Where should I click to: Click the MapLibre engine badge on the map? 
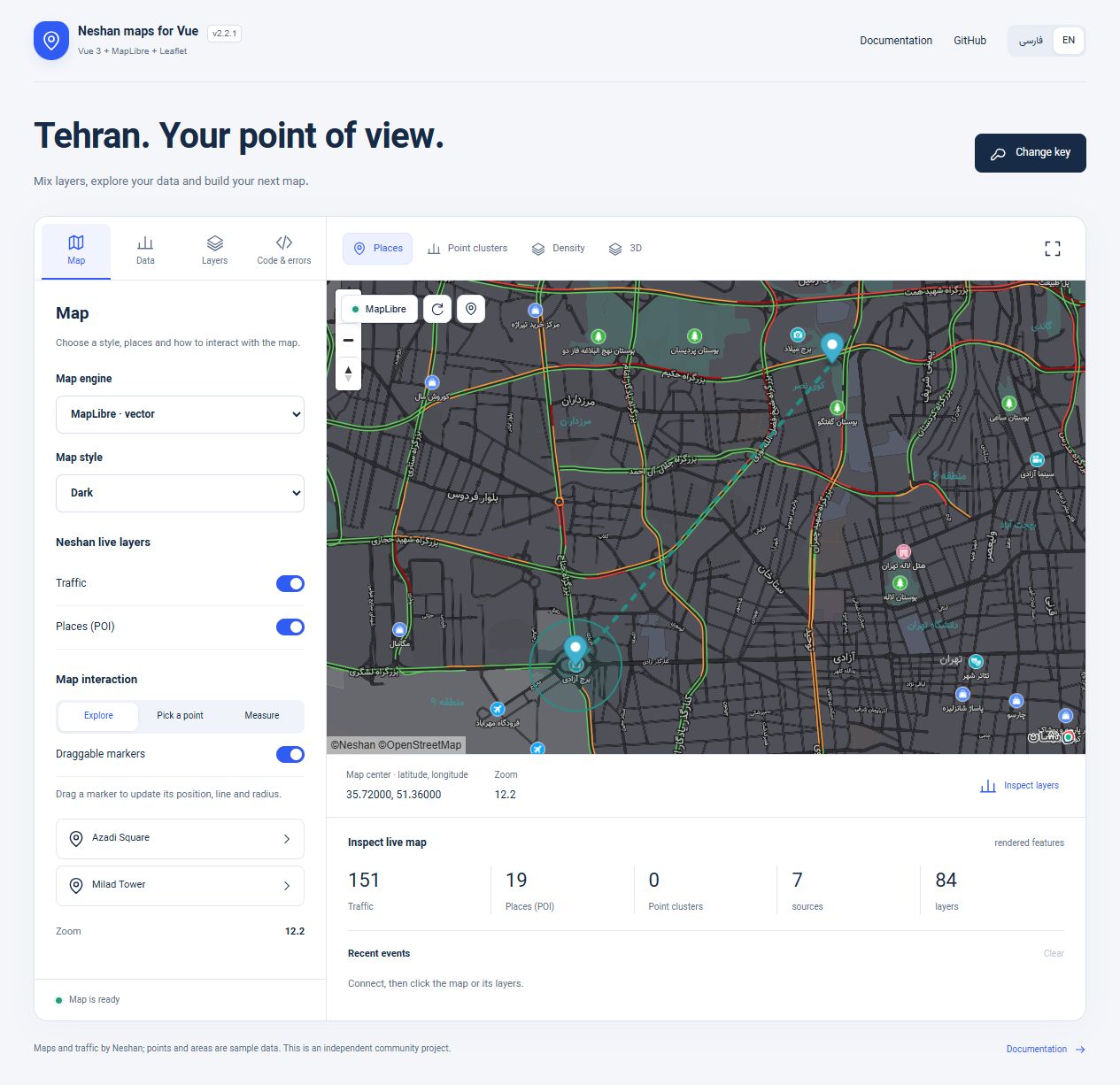pos(379,309)
